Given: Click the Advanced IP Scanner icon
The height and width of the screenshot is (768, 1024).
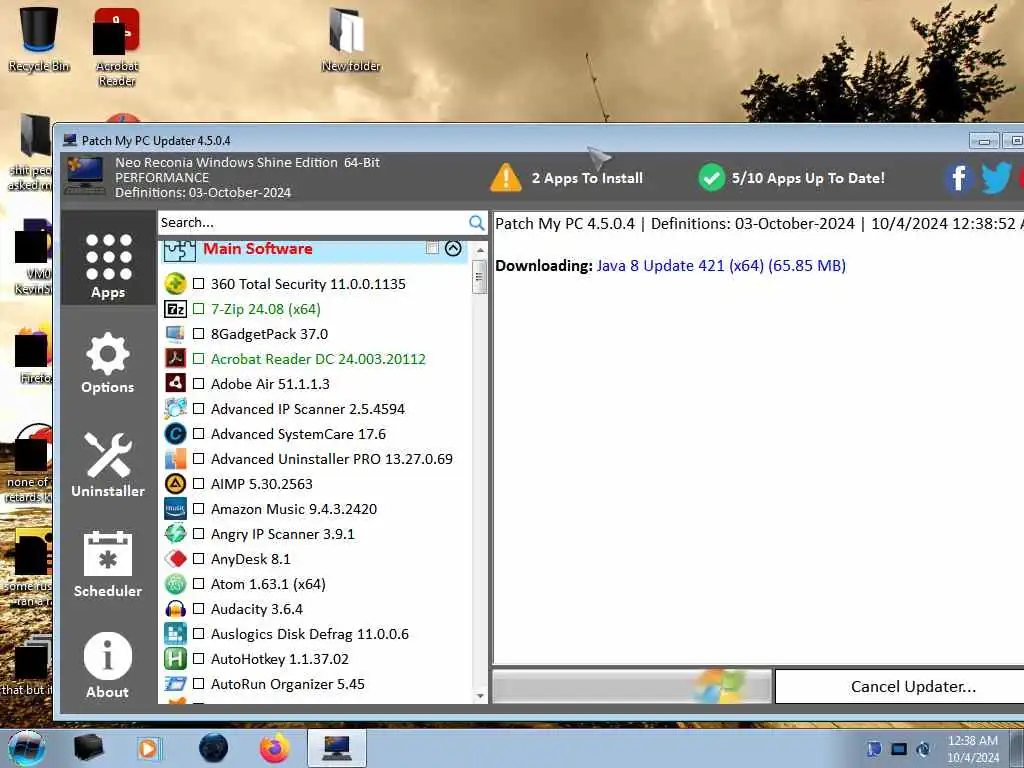Looking at the screenshot, I should [x=175, y=409].
